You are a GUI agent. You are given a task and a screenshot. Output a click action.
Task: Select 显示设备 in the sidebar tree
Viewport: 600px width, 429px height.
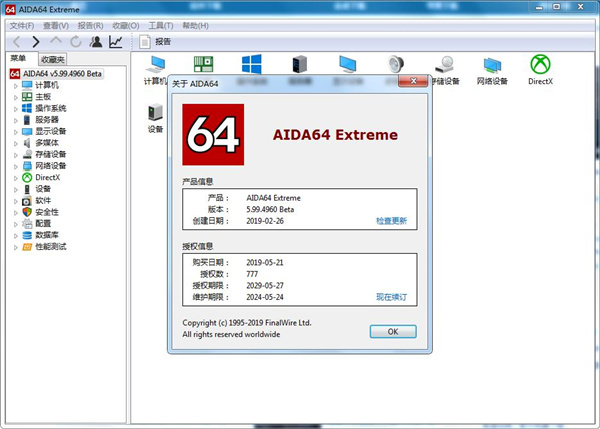click(x=51, y=131)
